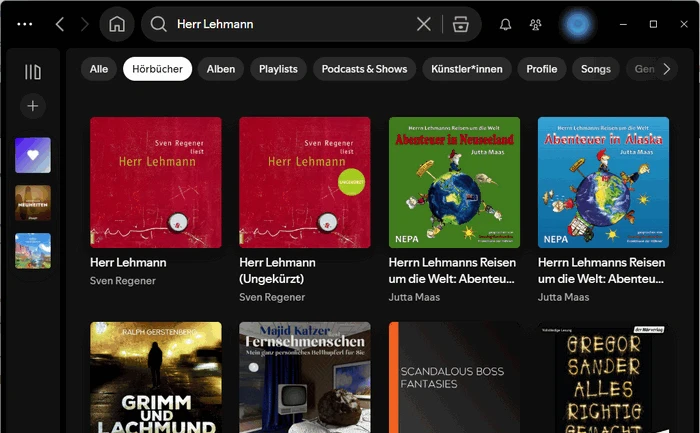Open Your Library icon in sidebar
Image resolution: width=700 pixels, height=433 pixels.
coord(33,72)
